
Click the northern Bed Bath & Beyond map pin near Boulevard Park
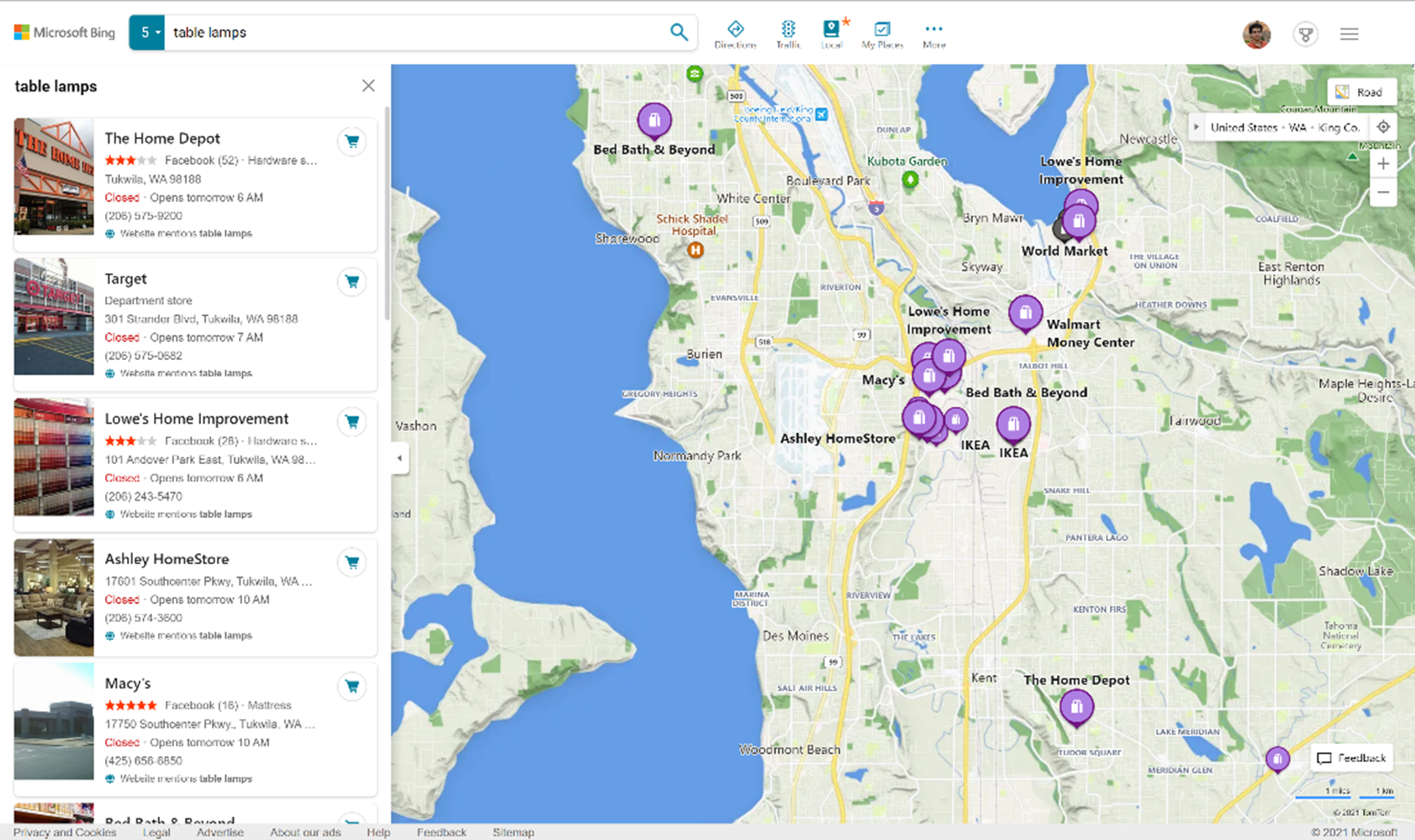[654, 120]
